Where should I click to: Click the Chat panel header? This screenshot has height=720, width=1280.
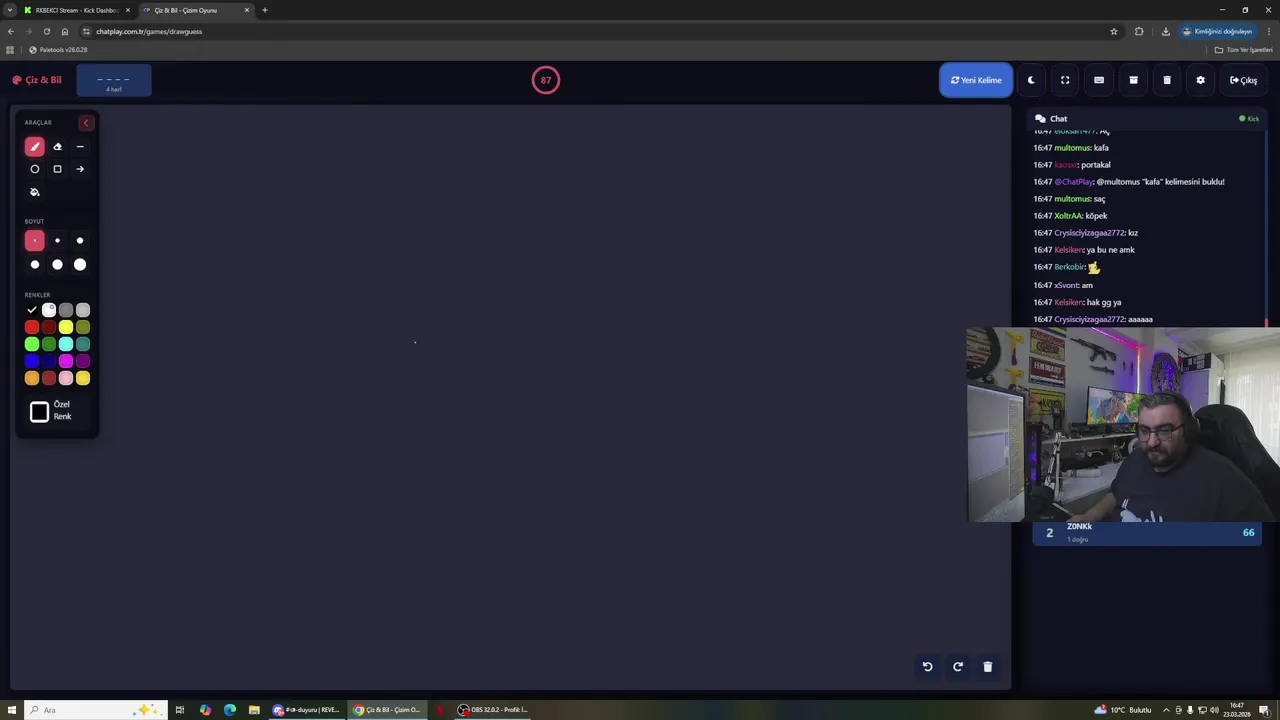pos(1148,119)
